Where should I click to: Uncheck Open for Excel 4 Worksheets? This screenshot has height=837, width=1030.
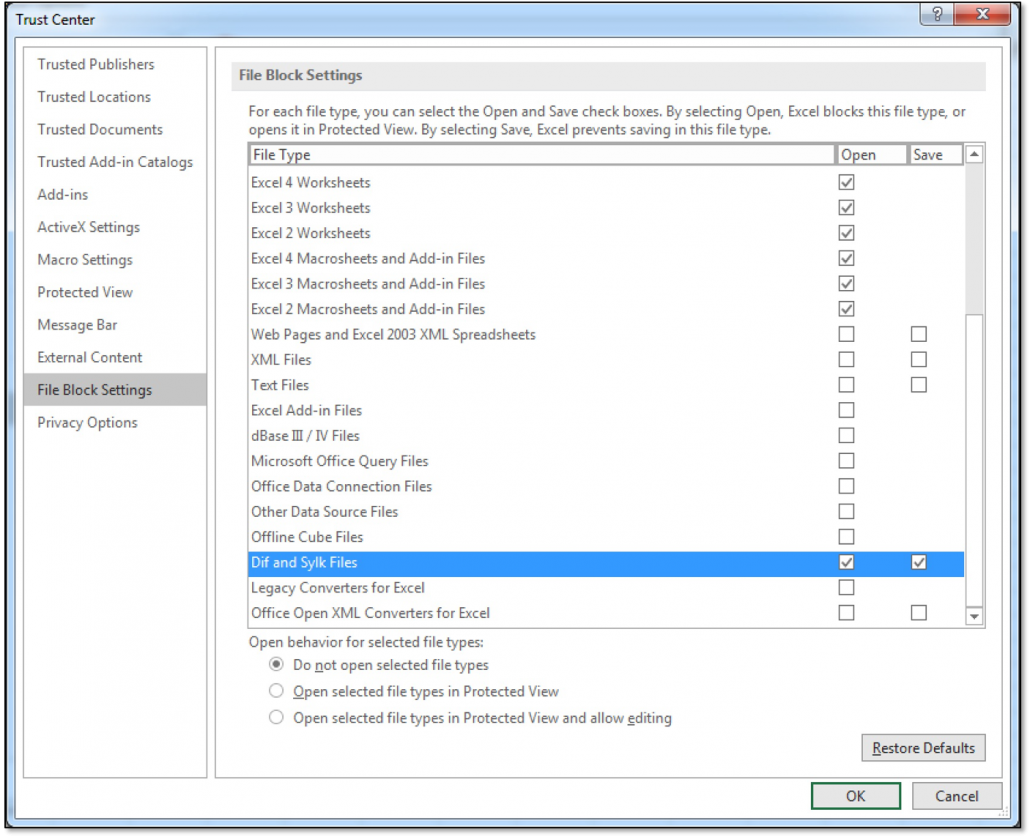pyautogui.click(x=846, y=182)
